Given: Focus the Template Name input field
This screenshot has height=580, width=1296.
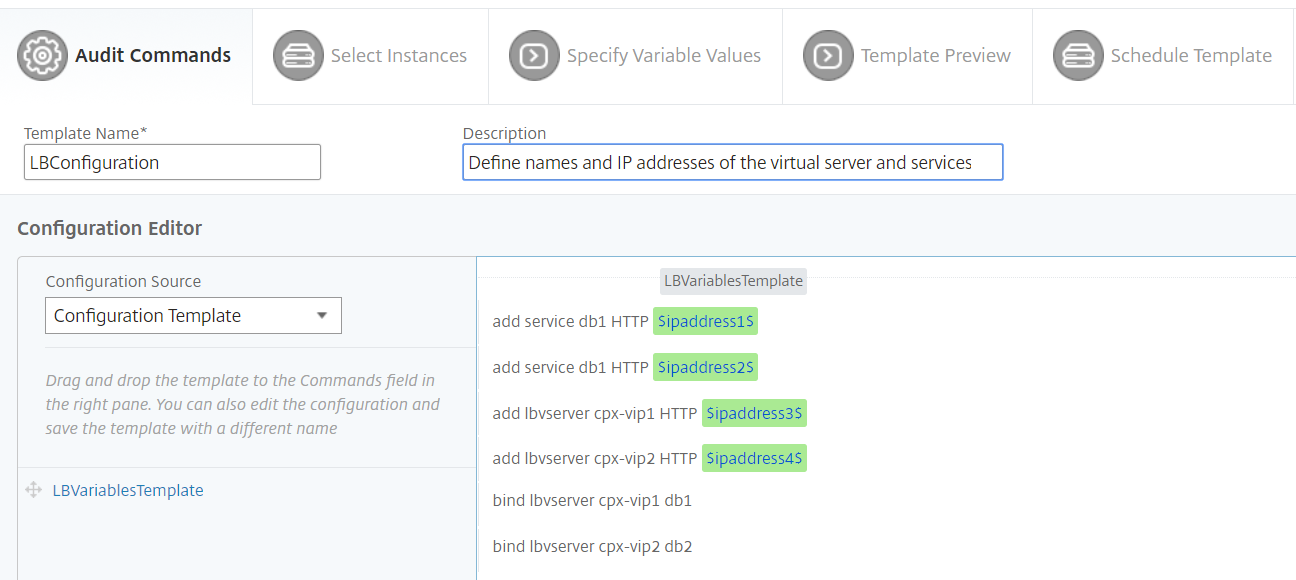Looking at the screenshot, I should coord(172,162).
